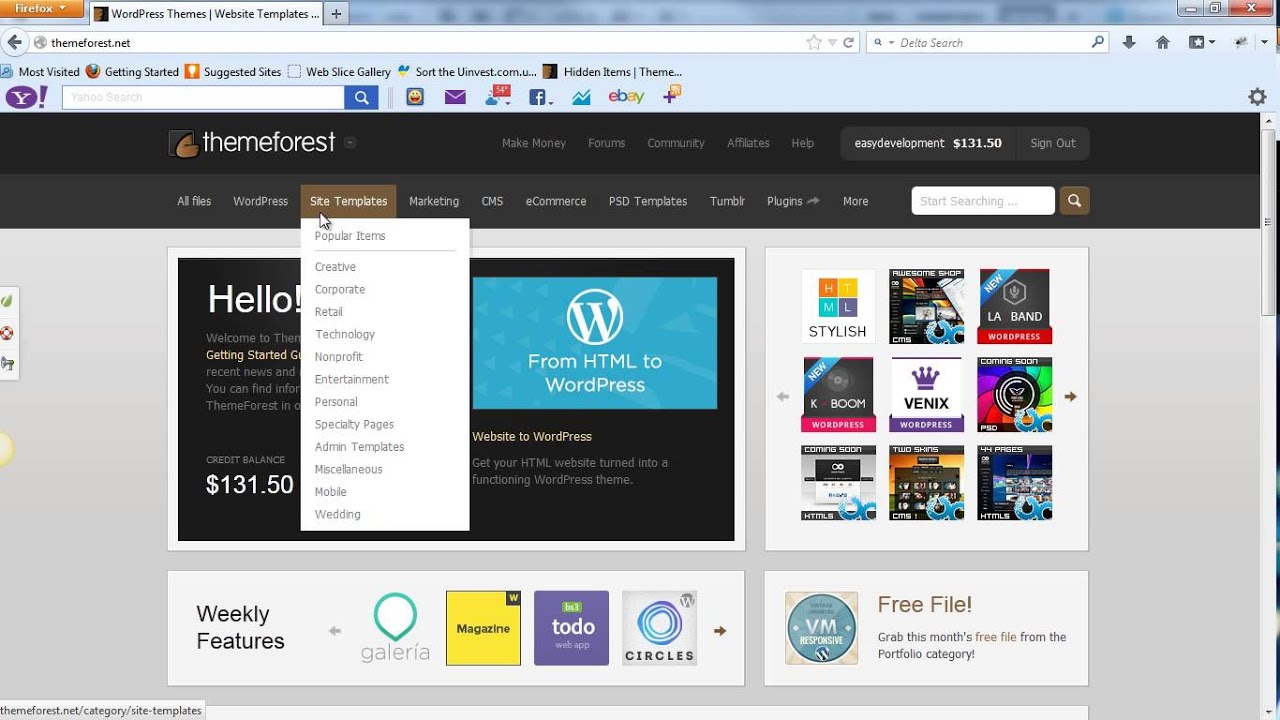Open the CIRCLES weekly feature thumbnail
This screenshot has width=1280, height=720.
tap(659, 628)
